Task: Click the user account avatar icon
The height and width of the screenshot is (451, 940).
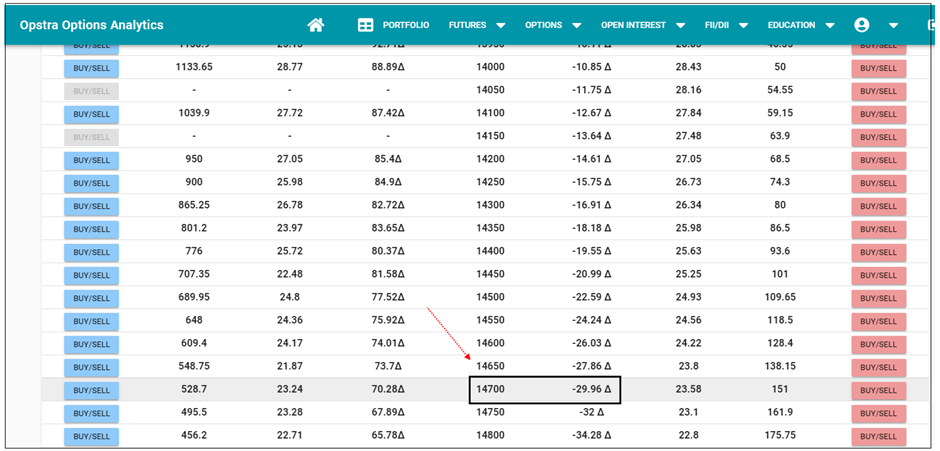Action: pyautogui.click(x=862, y=25)
